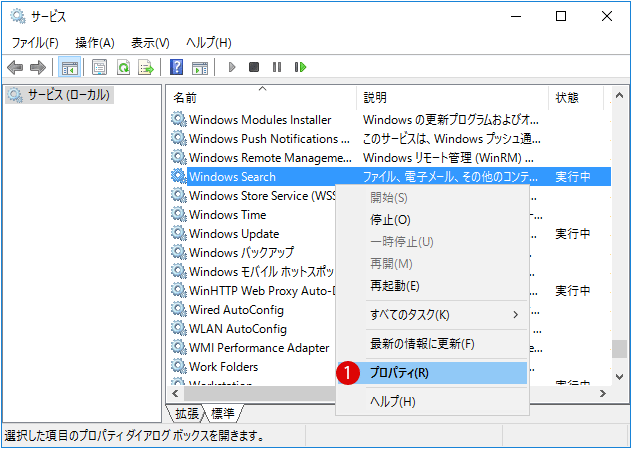The height and width of the screenshot is (449, 632).
Task: Click the gear icon of Windows Search
Action: coord(179,176)
